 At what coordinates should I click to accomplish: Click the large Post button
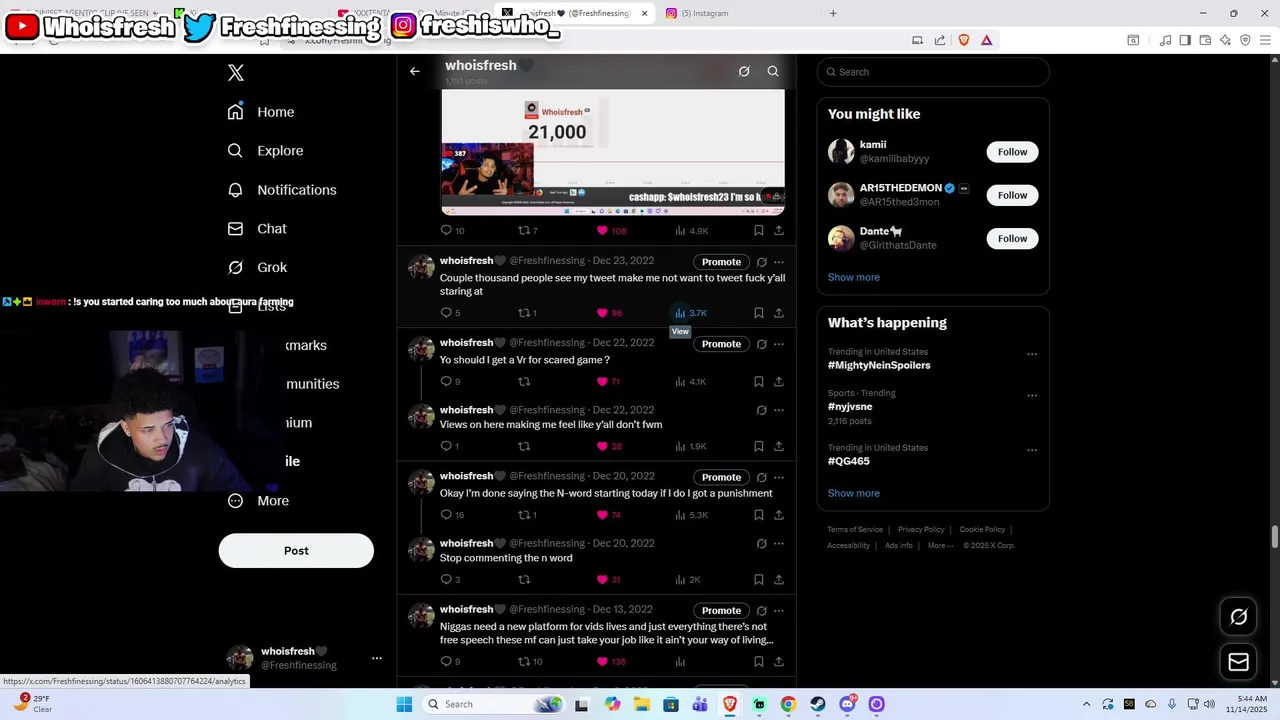(296, 551)
